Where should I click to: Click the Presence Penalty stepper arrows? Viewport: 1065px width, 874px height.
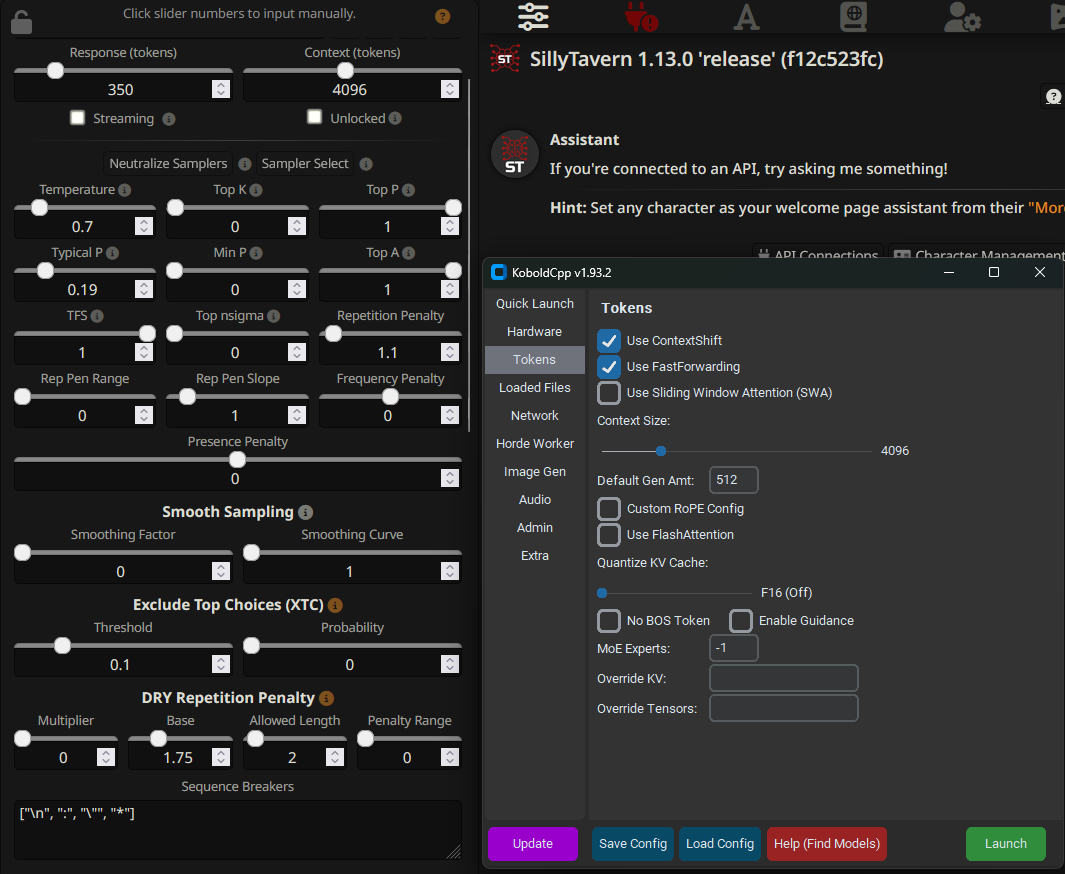(450, 479)
